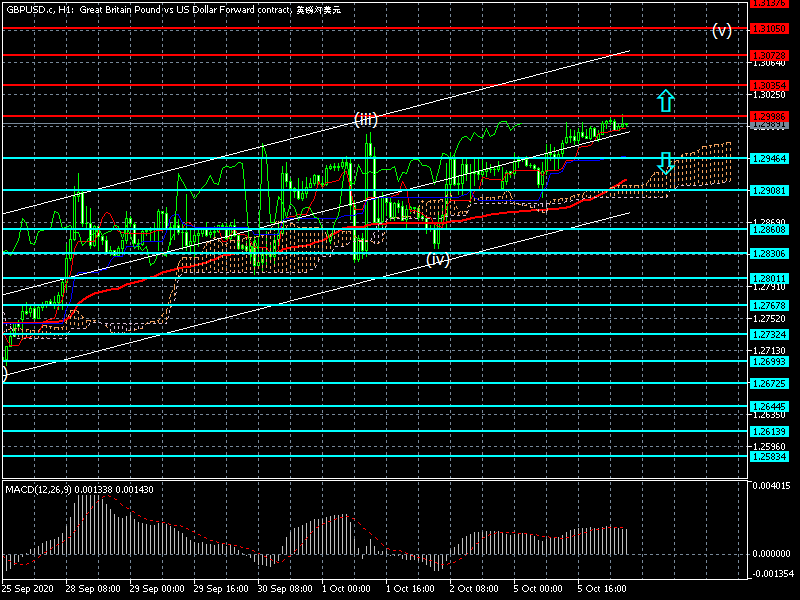The width and height of the screenshot is (800, 600).
Task: Click the MACD scale value 0.004015
Action: [771, 485]
